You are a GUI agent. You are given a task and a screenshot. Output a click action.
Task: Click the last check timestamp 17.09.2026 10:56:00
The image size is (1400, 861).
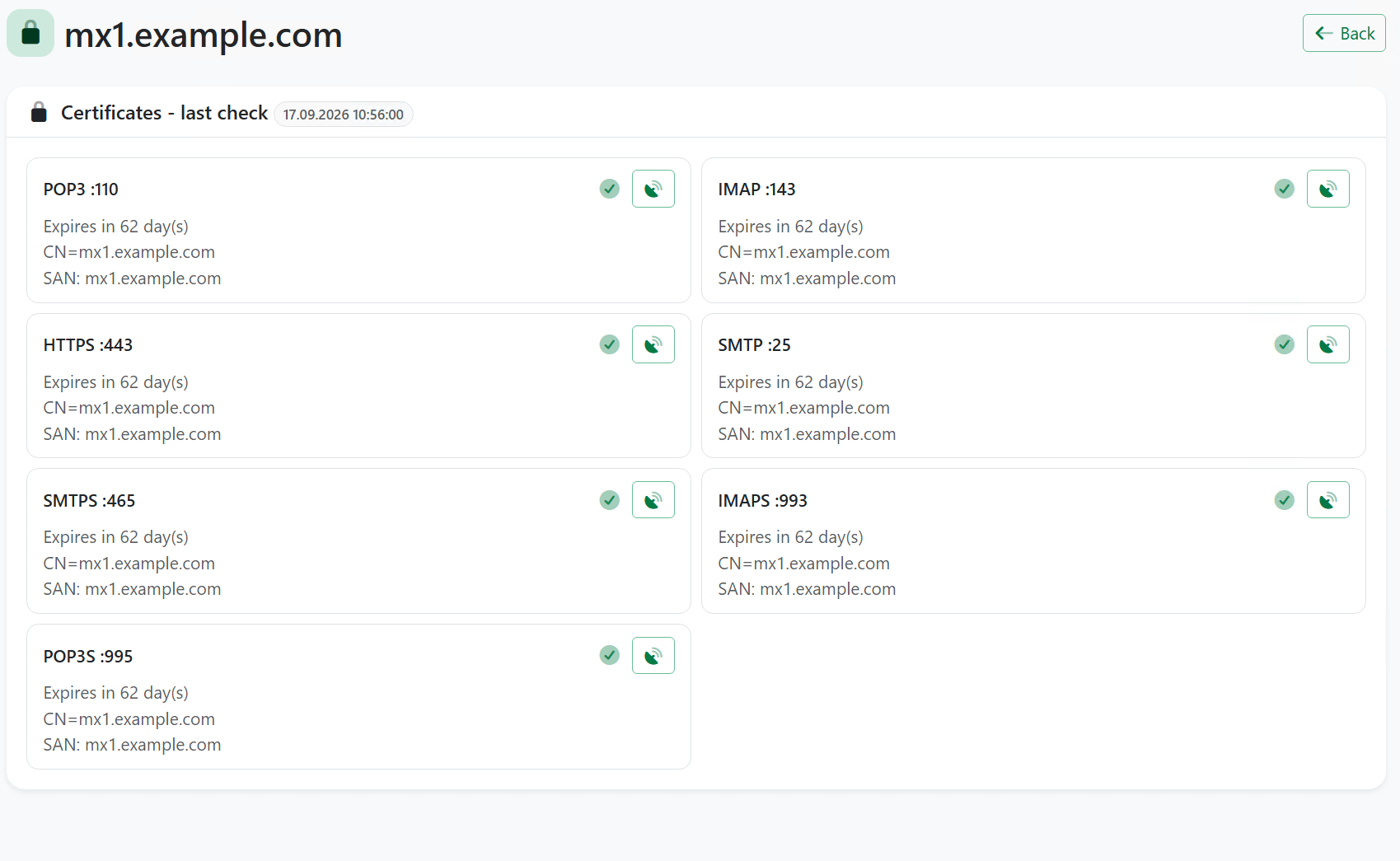(x=344, y=115)
